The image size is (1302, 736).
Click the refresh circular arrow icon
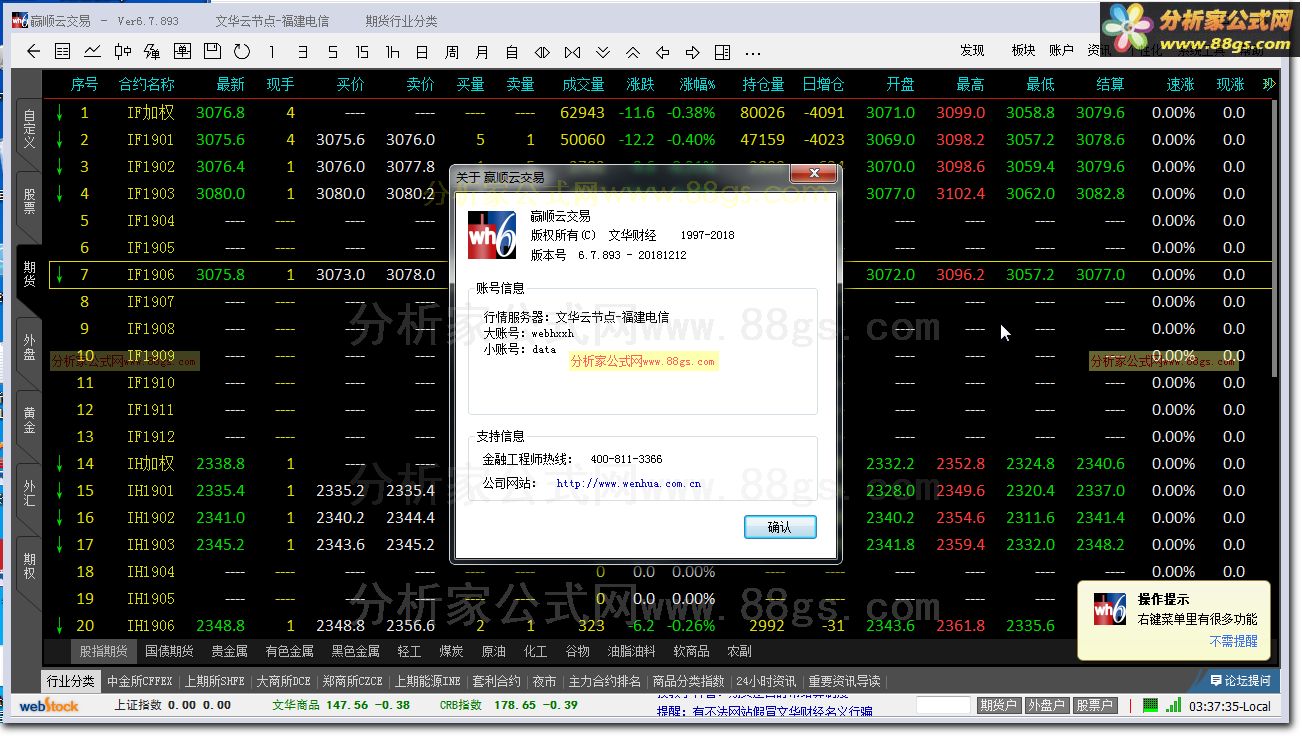[x=242, y=52]
